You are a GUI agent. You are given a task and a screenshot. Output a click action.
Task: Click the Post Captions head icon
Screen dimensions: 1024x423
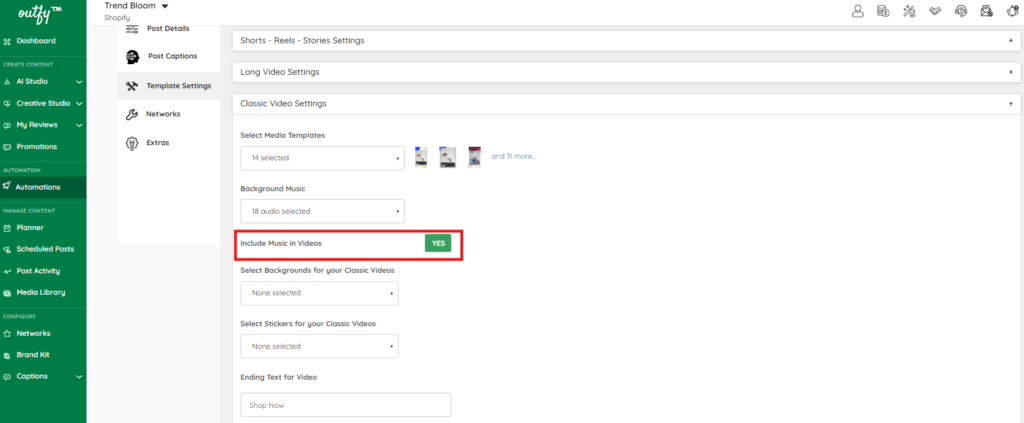(132, 57)
